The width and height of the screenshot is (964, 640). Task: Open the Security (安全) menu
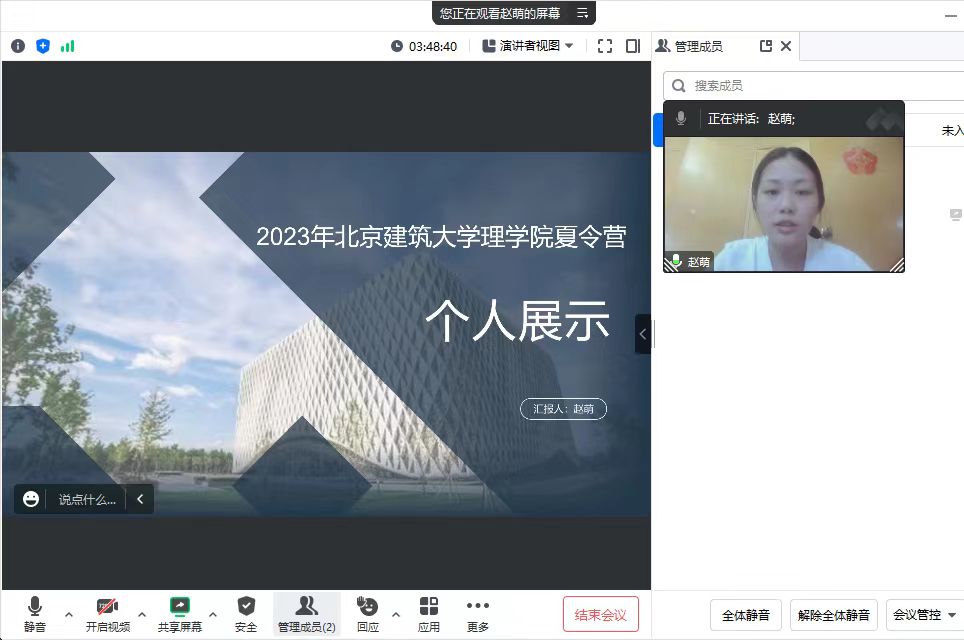[246, 613]
